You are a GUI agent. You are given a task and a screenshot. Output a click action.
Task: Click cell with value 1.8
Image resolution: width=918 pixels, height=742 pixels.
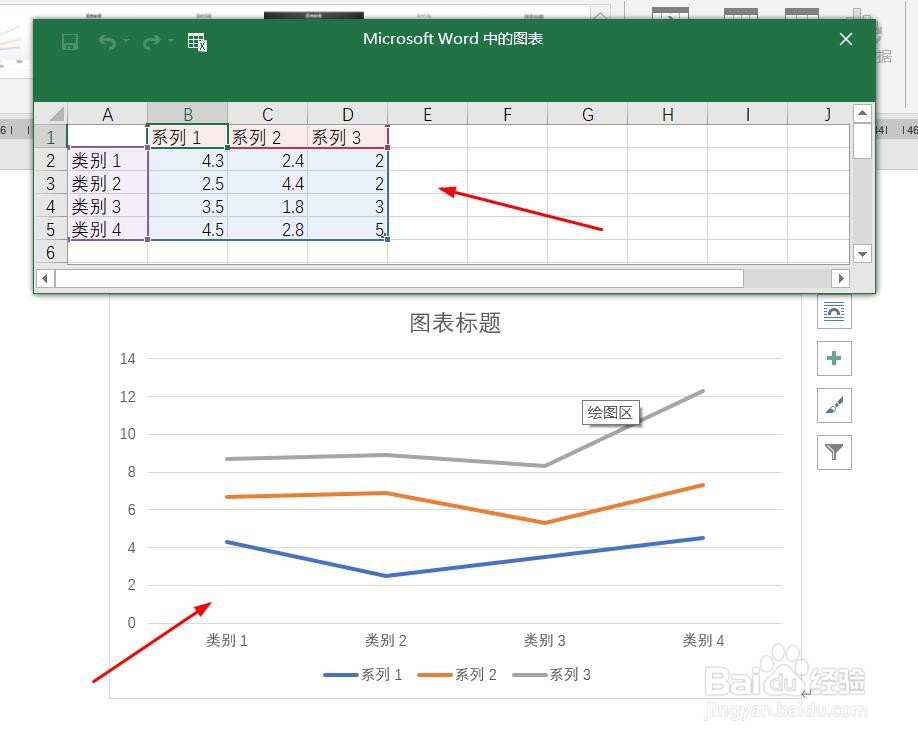[268, 206]
